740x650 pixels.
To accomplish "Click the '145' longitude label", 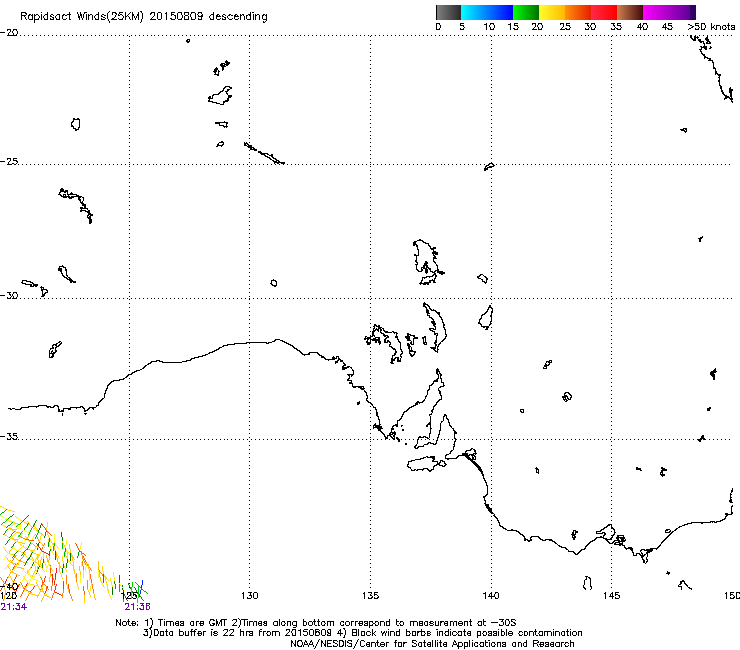I will [612, 596].
